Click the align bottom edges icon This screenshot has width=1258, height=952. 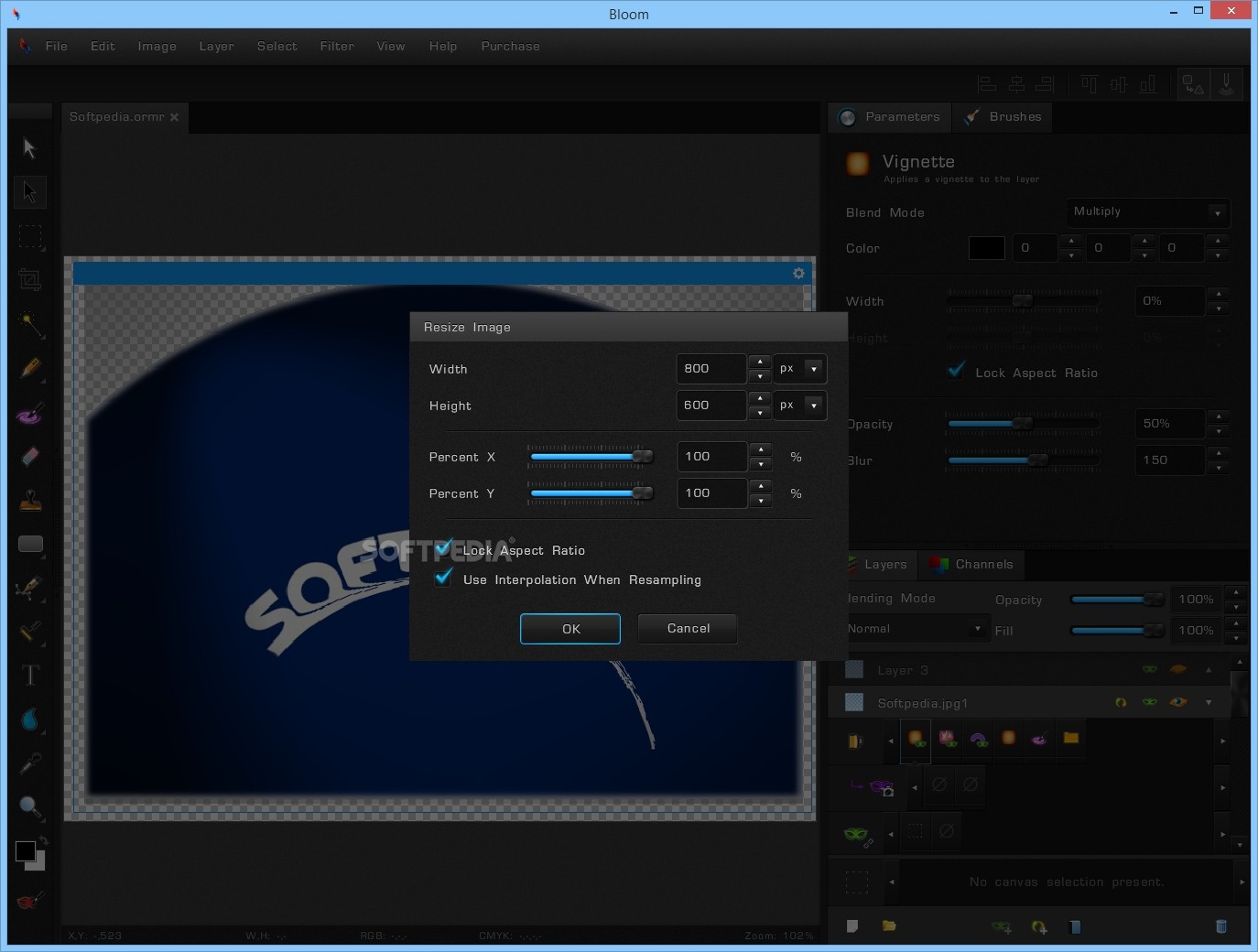tap(1147, 84)
